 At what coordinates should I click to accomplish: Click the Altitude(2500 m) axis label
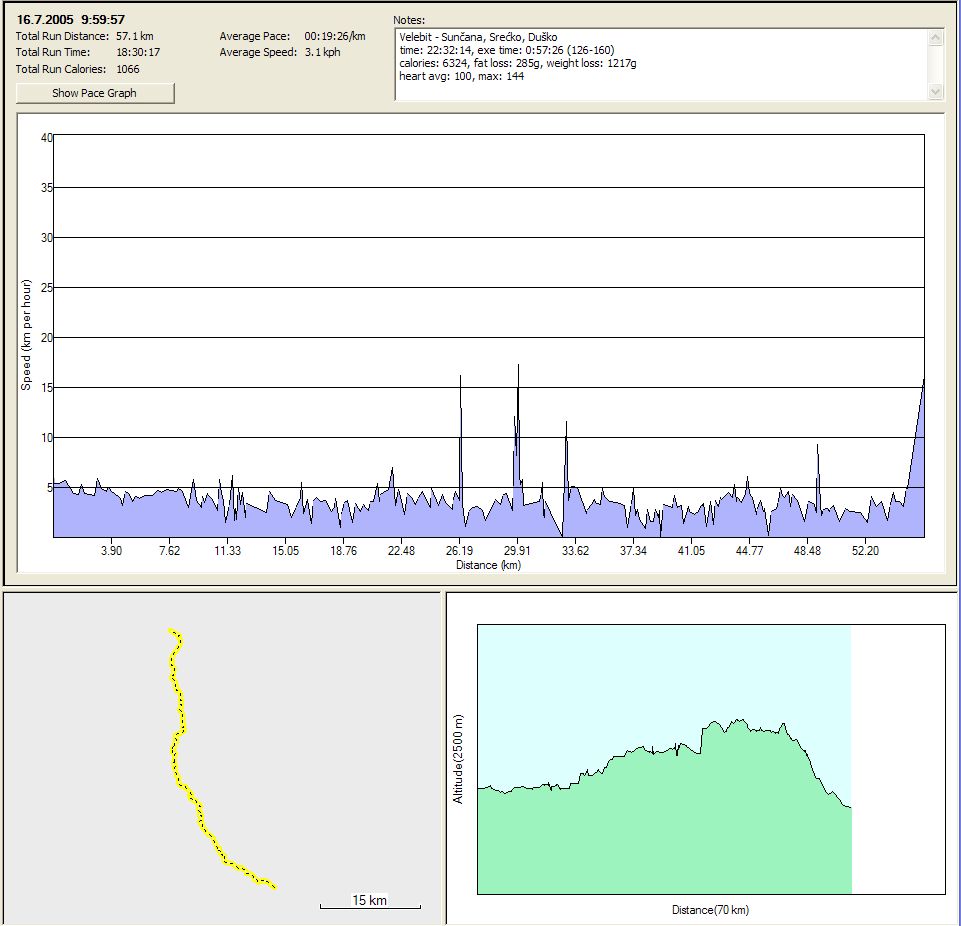458,760
